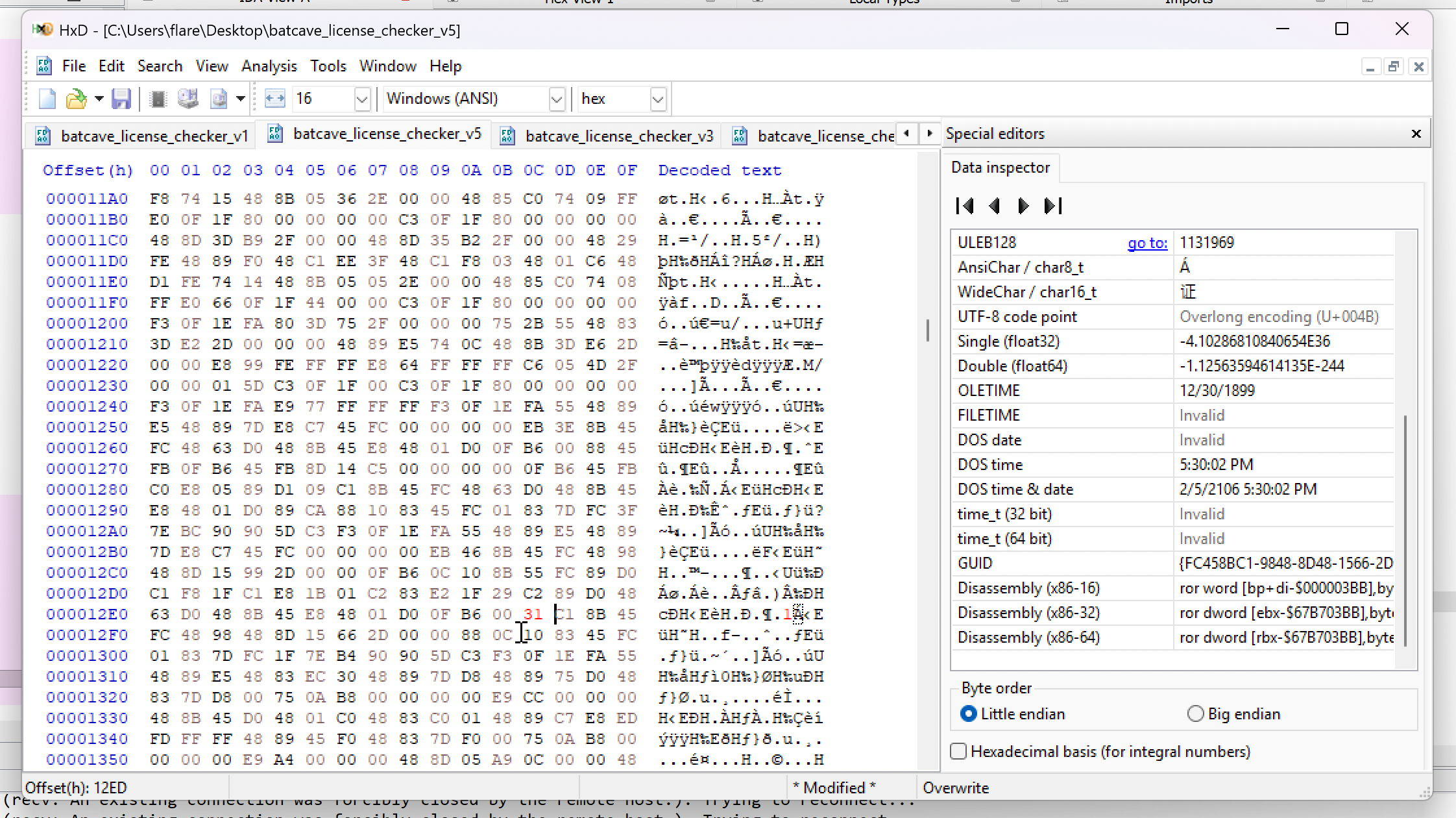Image resolution: width=1456 pixels, height=818 pixels.
Task: Click the modified red byte 31
Action: [x=533, y=614]
